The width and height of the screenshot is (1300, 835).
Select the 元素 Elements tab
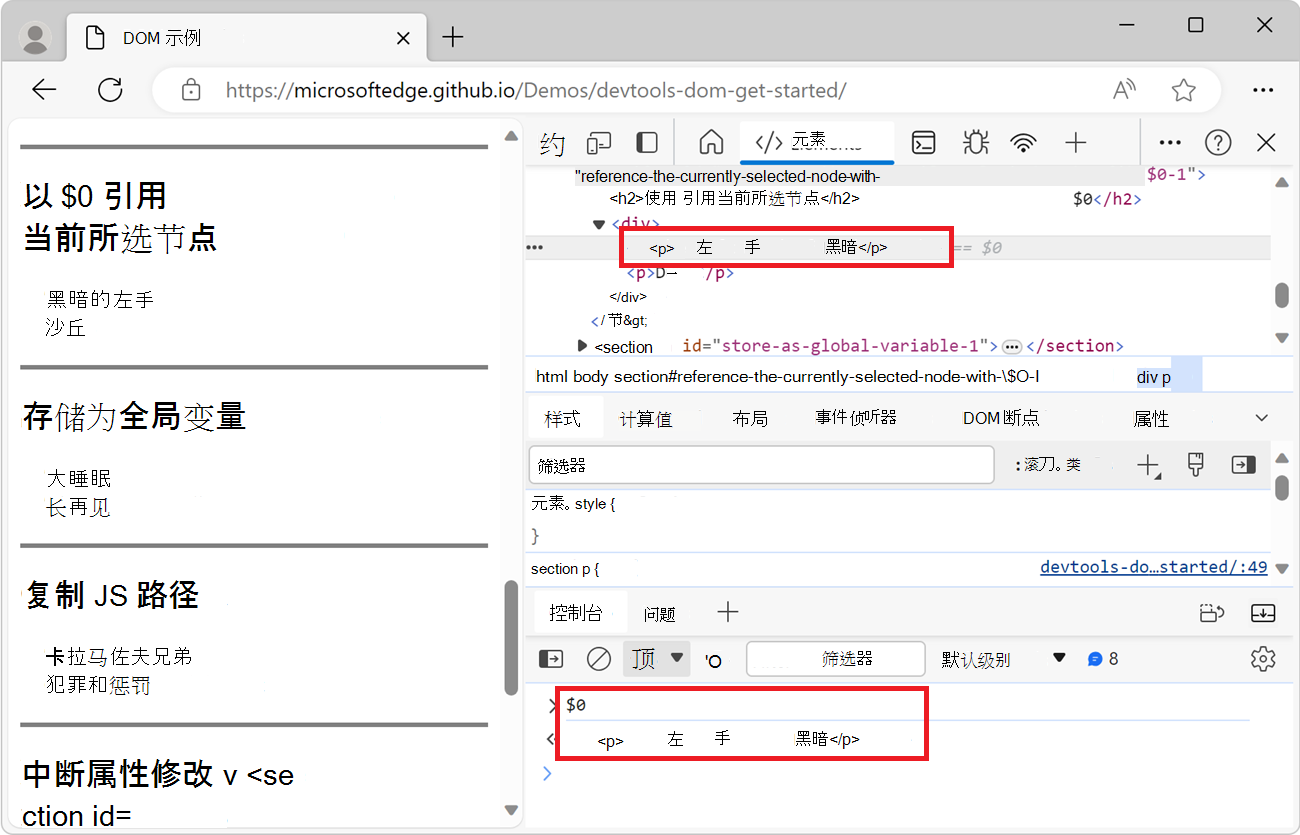click(x=816, y=142)
